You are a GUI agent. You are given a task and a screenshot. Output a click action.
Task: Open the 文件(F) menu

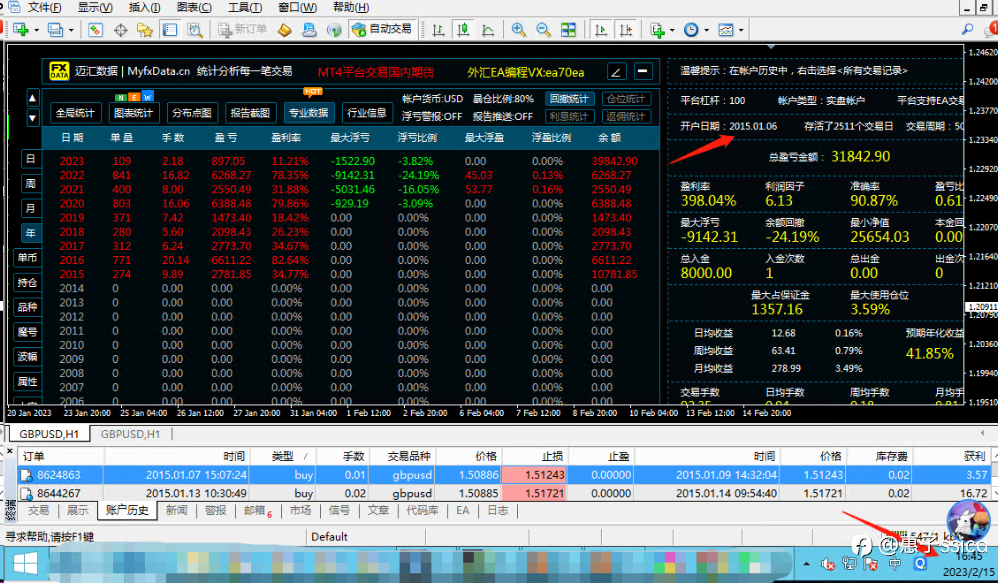(x=45, y=8)
